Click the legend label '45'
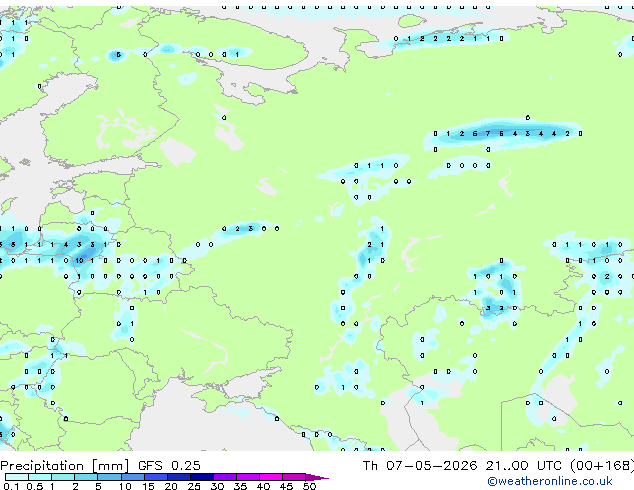Screen dimensions: 634x490 [x=286, y=486]
